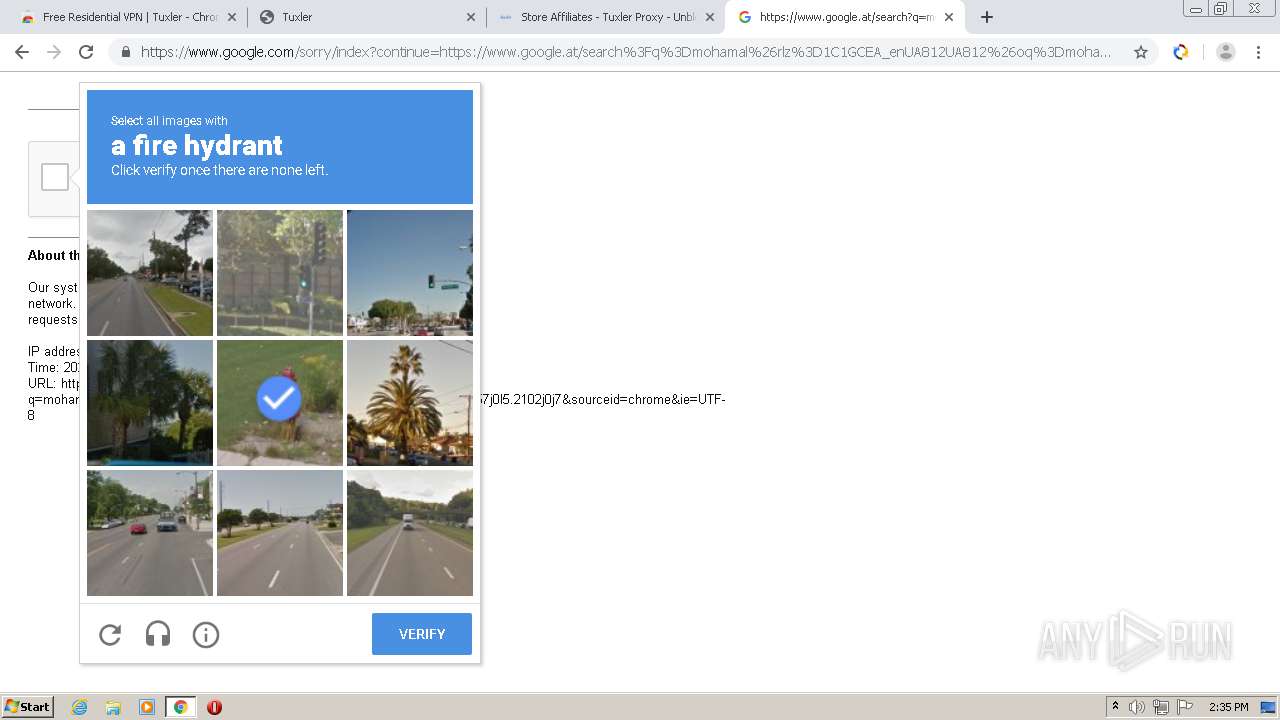
Task: Switch to Store Affiliates tab
Action: 605,17
